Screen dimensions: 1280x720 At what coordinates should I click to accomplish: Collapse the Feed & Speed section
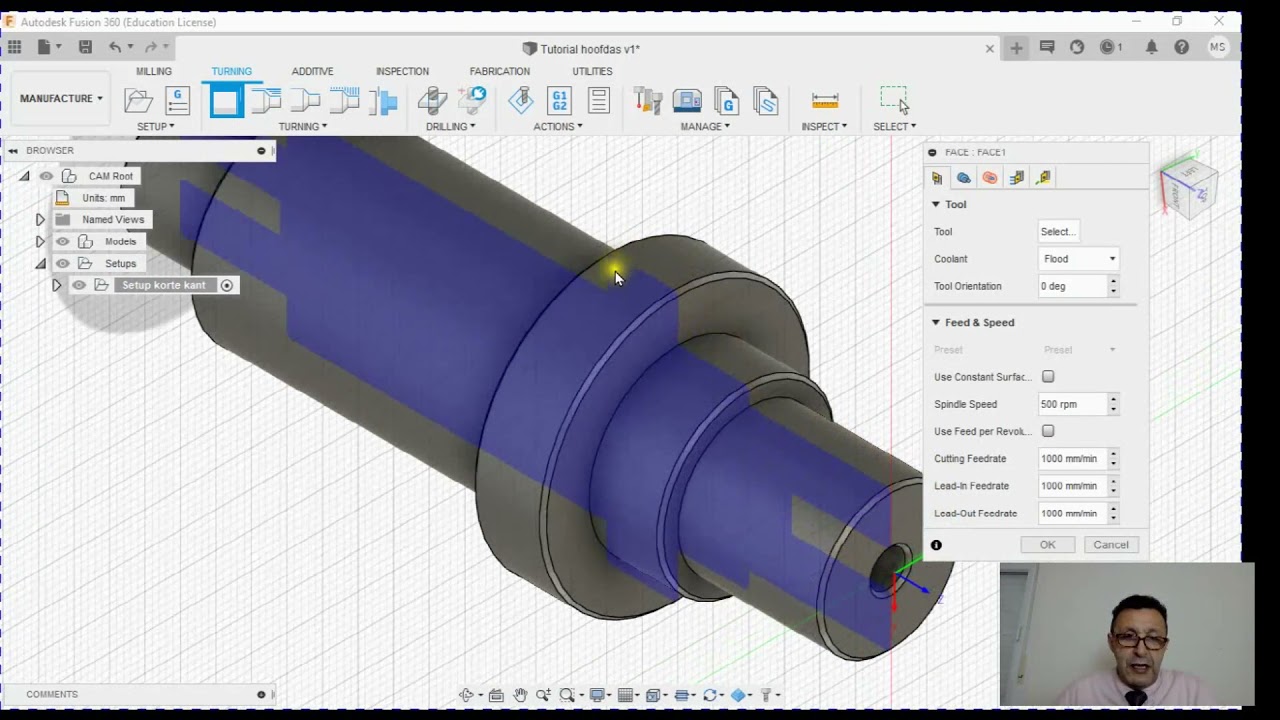click(936, 323)
